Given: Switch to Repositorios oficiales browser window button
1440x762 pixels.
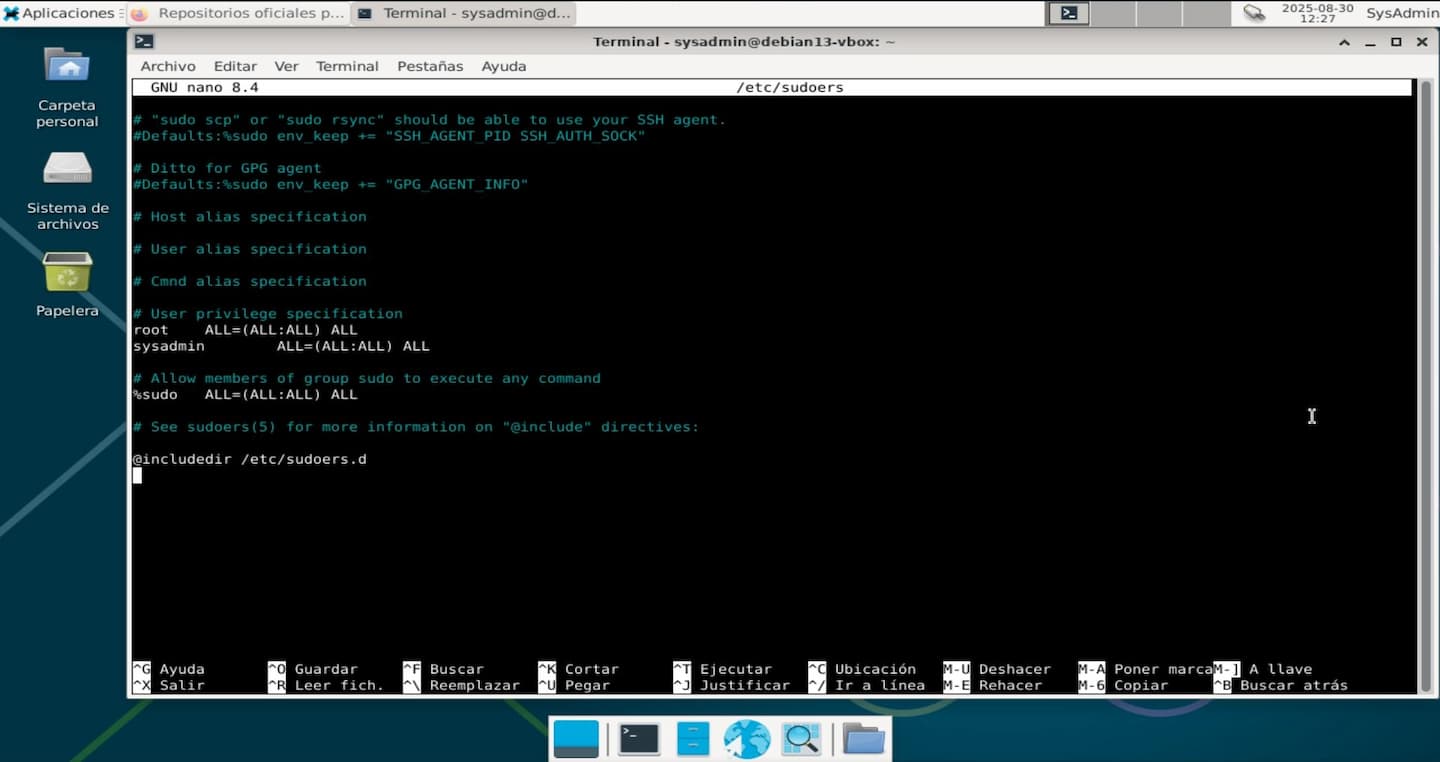Looking at the screenshot, I should pyautogui.click(x=238, y=13).
